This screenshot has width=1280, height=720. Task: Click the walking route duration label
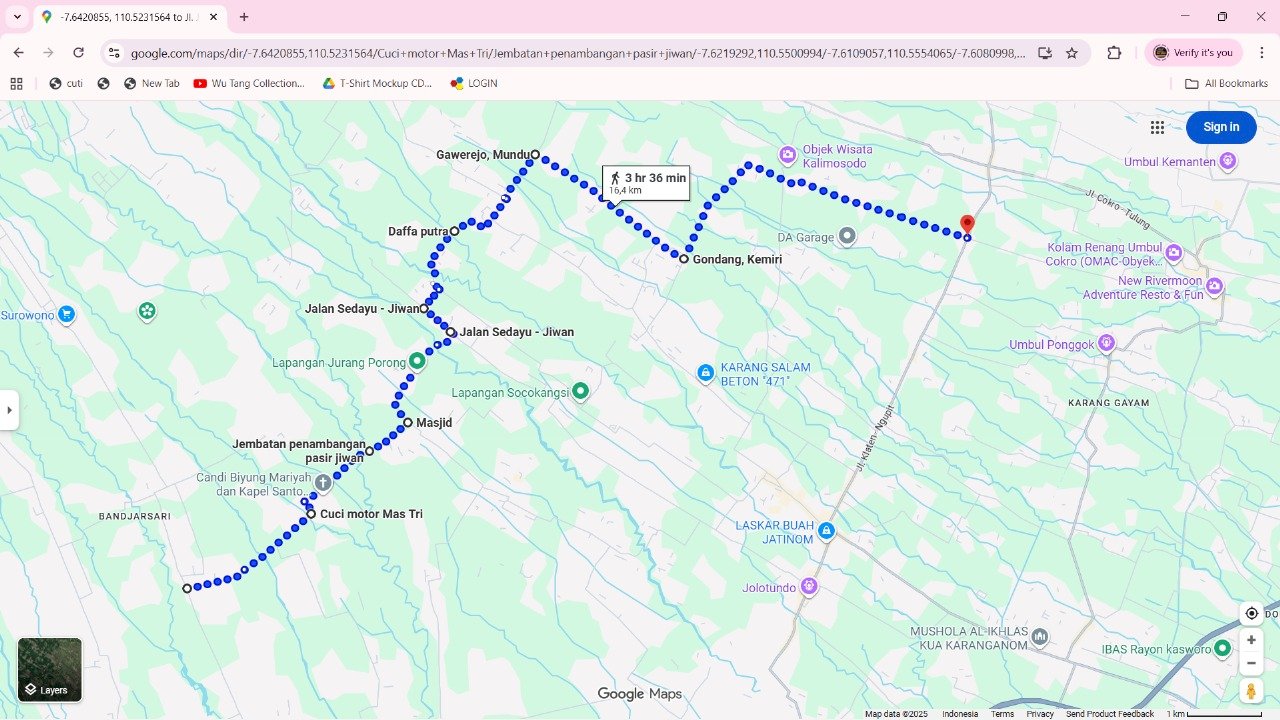point(646,183)
